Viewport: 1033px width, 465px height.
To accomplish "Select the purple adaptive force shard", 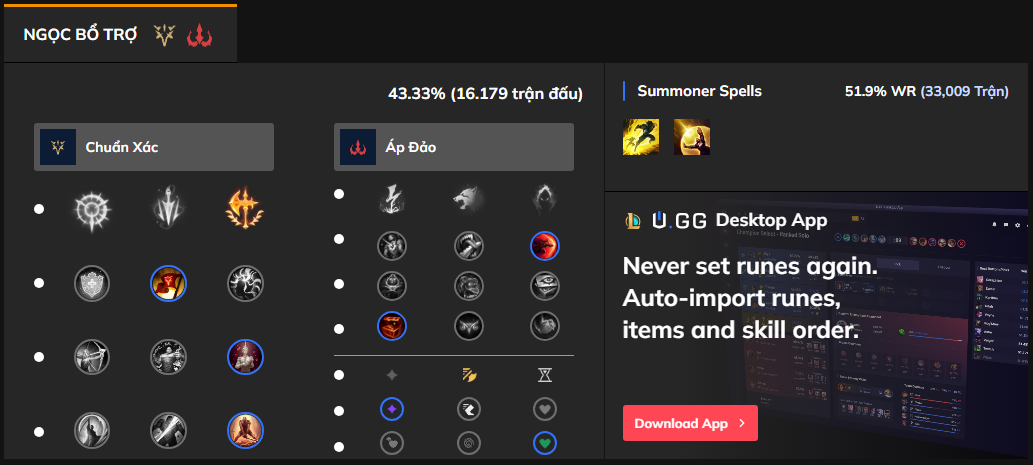I will (x=392, y=408).
